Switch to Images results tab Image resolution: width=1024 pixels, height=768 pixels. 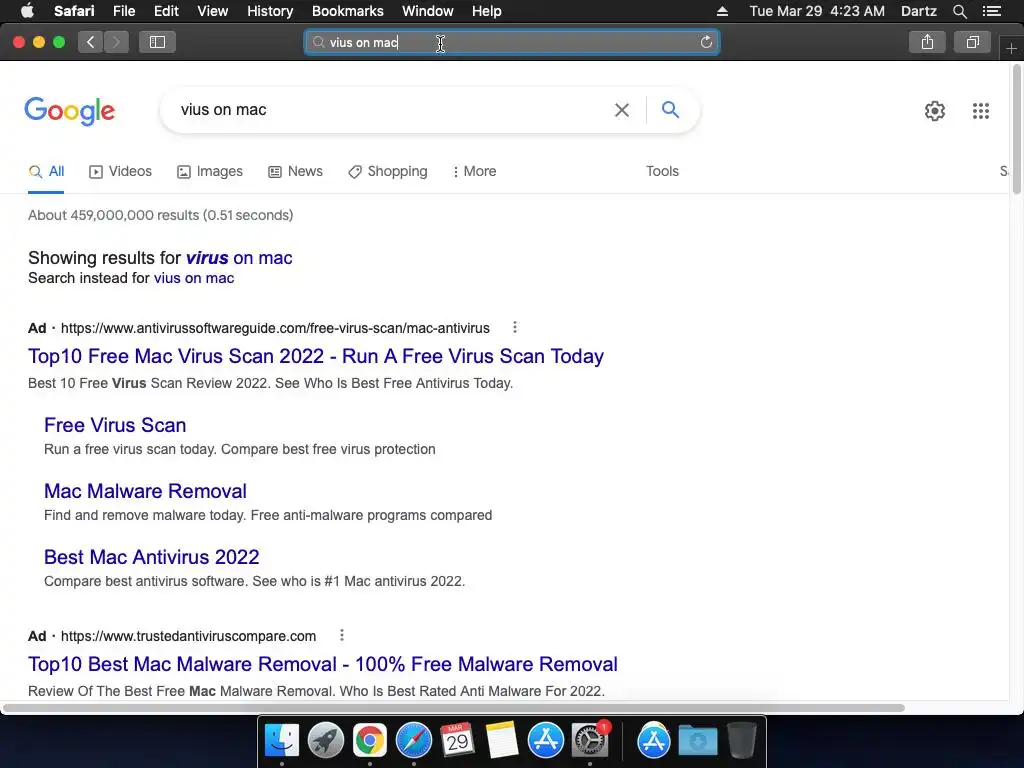click(210, 172)
